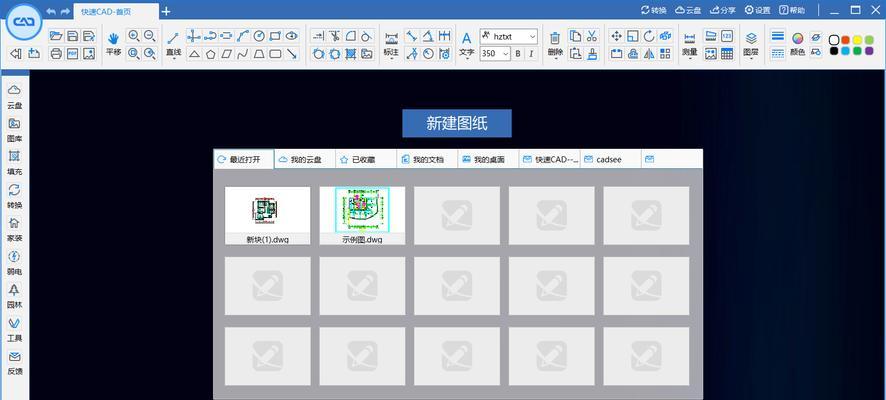Click the Copy icon
Screen dimensions: 886x400
coord(575,36)
